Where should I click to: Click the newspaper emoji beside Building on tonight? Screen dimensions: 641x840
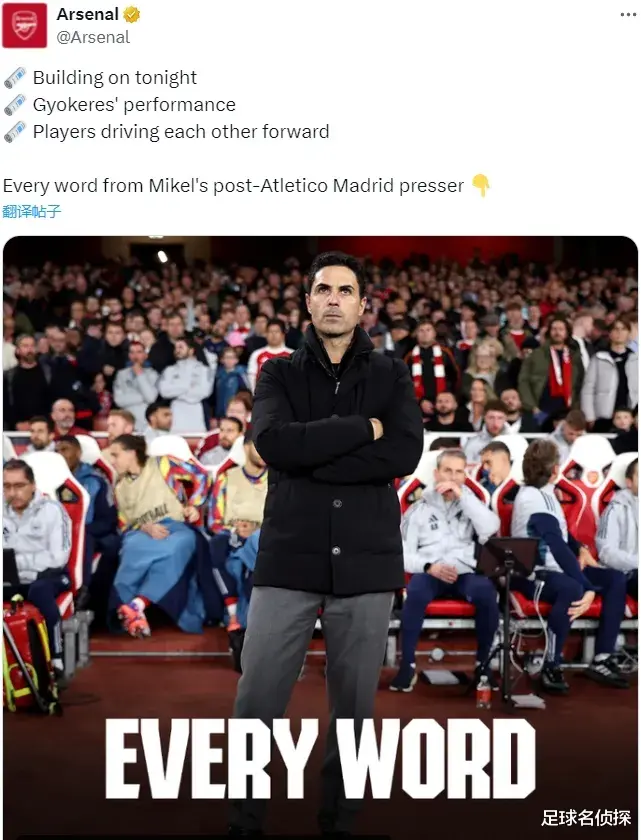(15, 78)
